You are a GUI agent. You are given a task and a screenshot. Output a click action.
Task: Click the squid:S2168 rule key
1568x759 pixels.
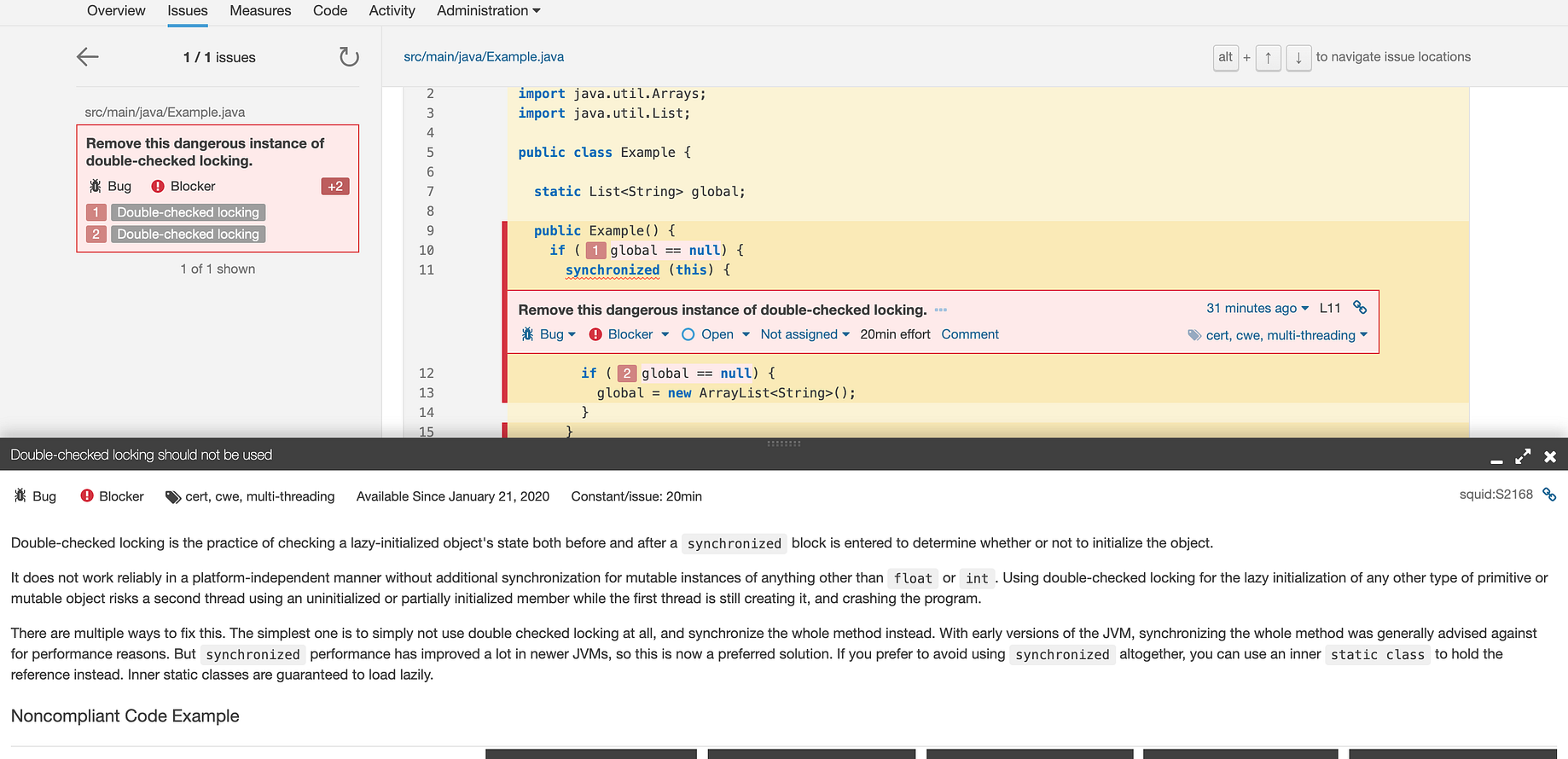pyautogui.click(x=1495, y=494)
